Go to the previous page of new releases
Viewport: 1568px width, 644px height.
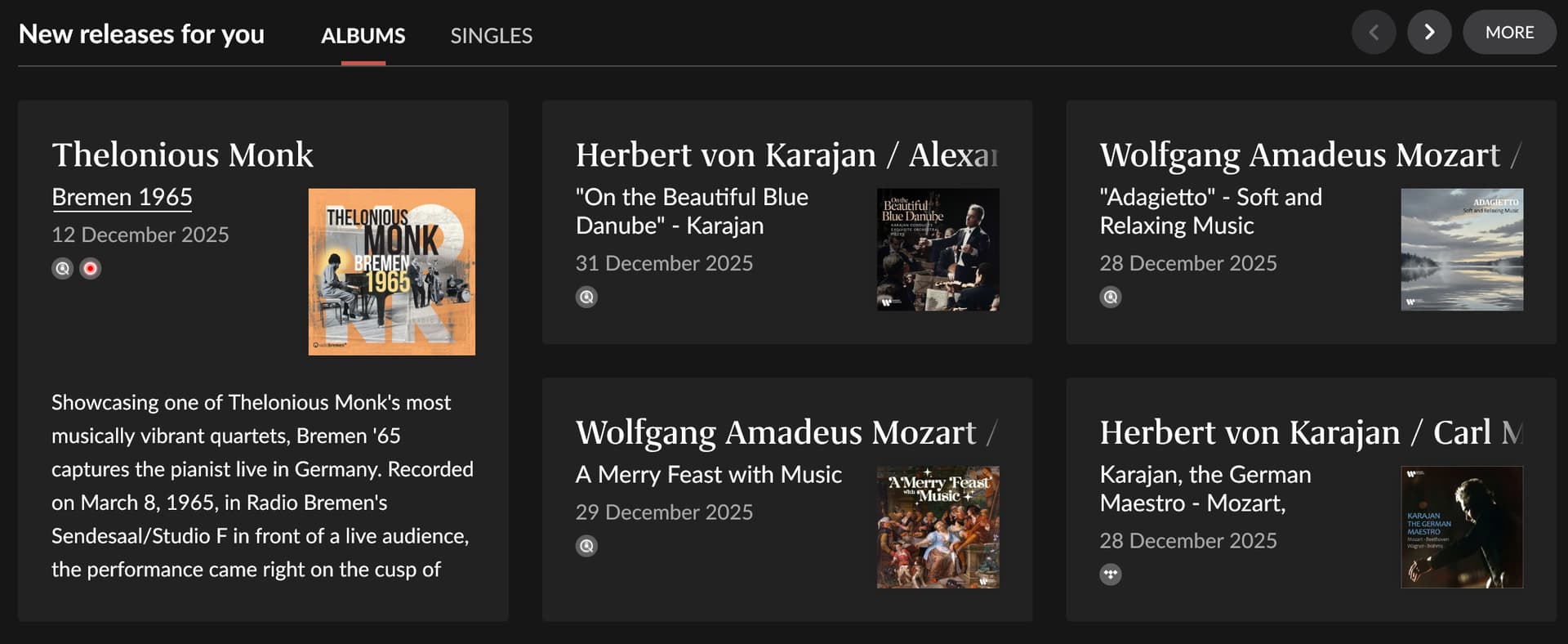coord(1374,33)
